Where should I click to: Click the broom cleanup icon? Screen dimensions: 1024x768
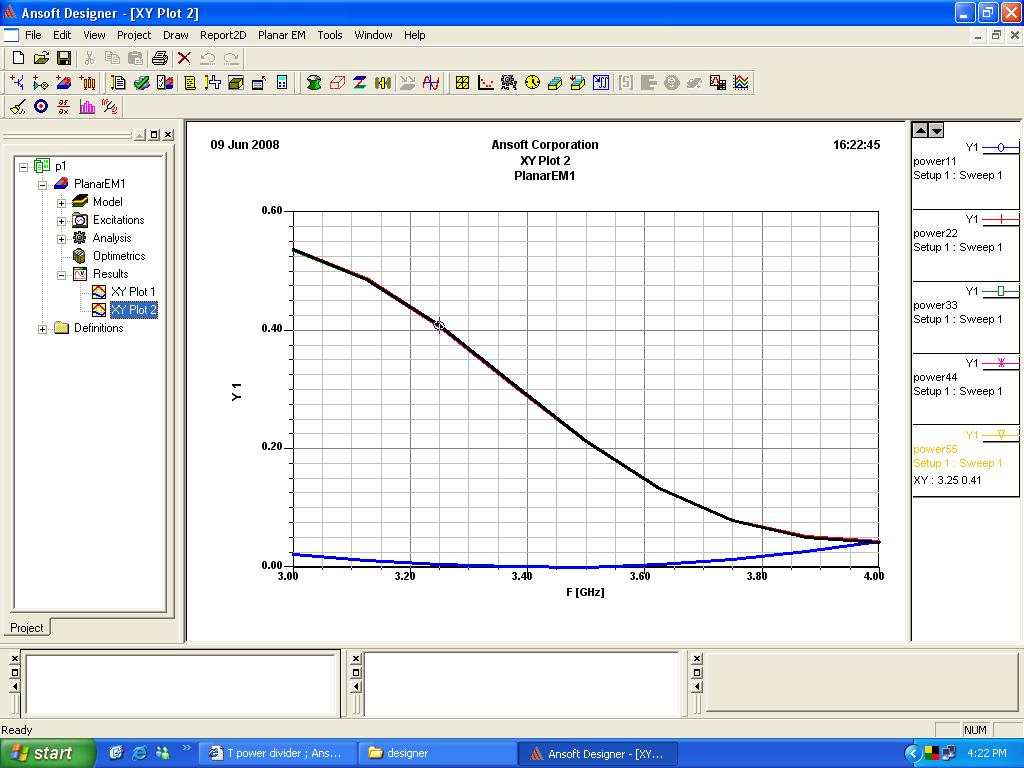click(x=17, y=107)
